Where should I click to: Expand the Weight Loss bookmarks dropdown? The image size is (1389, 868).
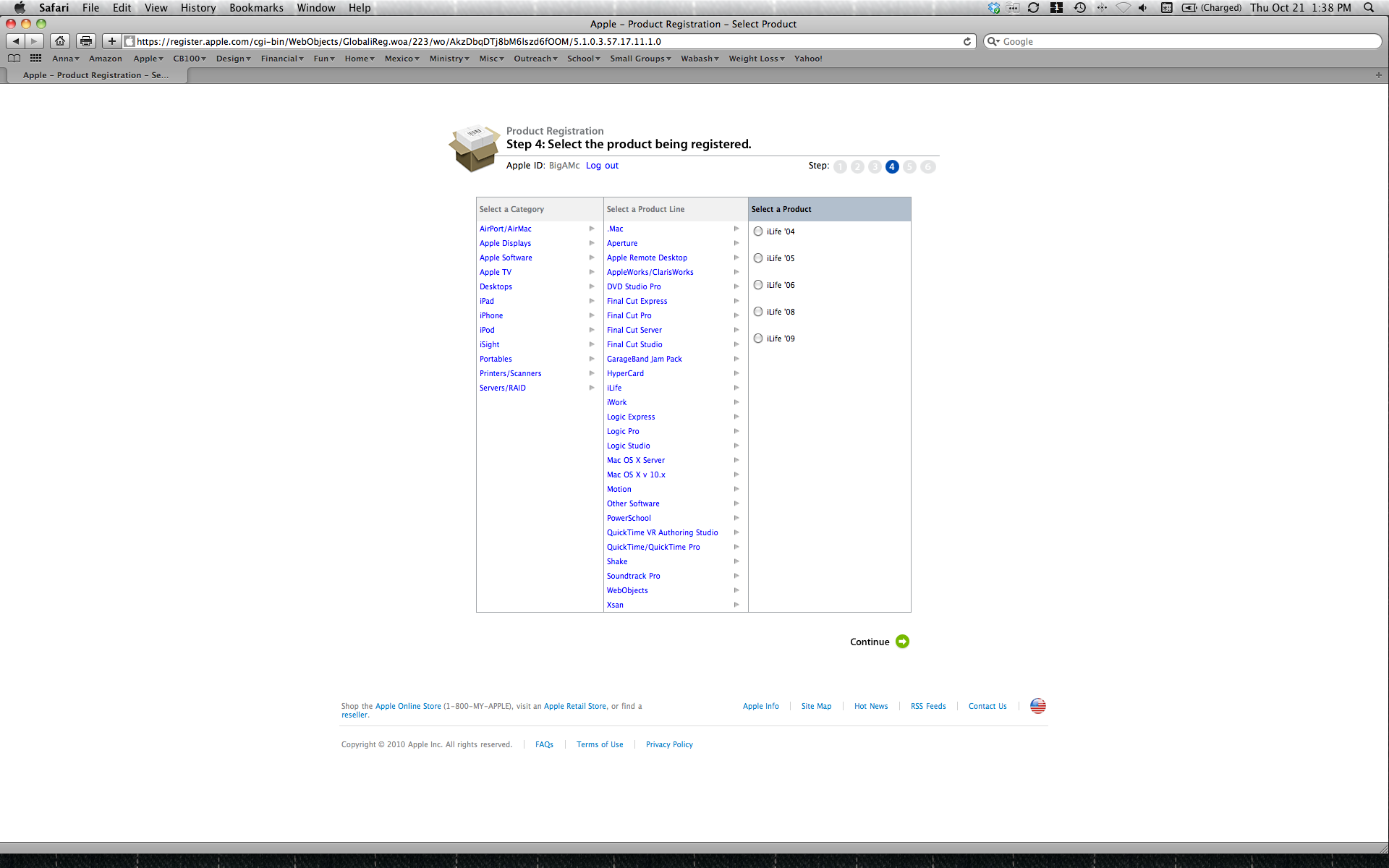(756, 59)
